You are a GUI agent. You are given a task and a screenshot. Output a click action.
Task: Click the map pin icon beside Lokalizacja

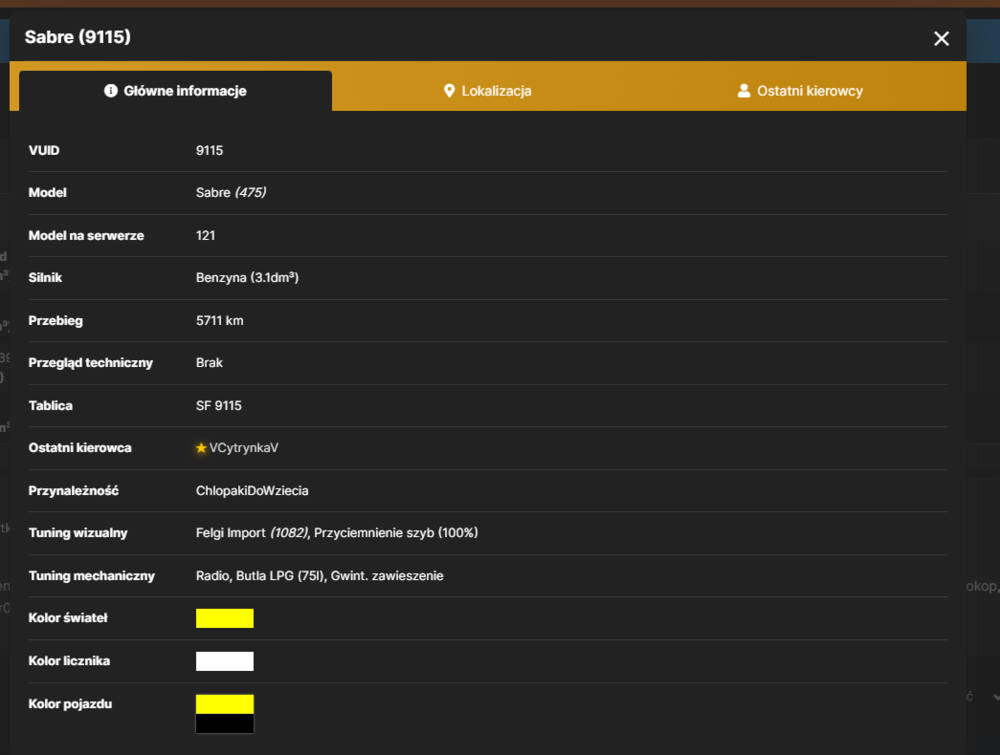pos(449,91)
